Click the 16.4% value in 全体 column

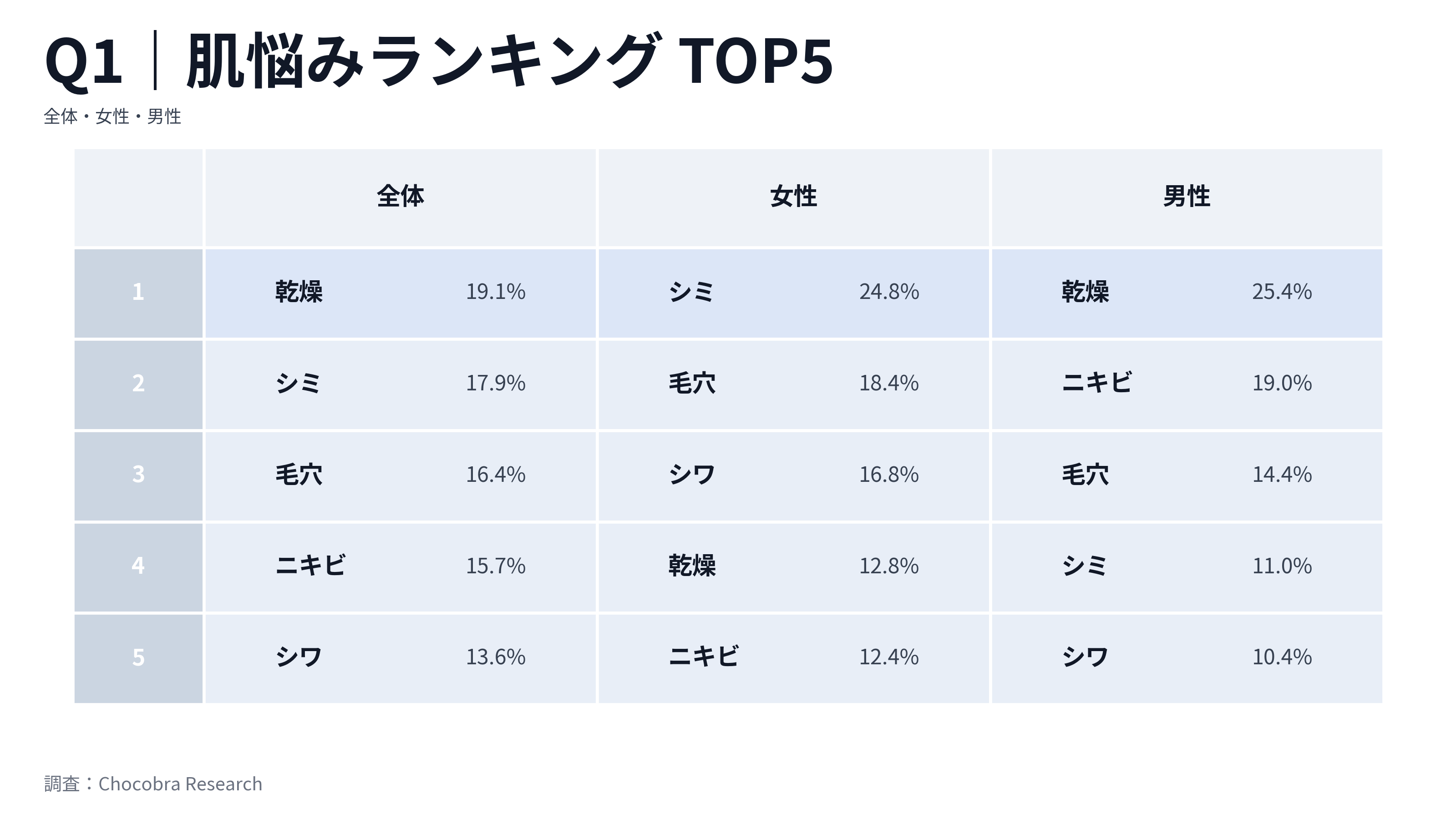495,475
